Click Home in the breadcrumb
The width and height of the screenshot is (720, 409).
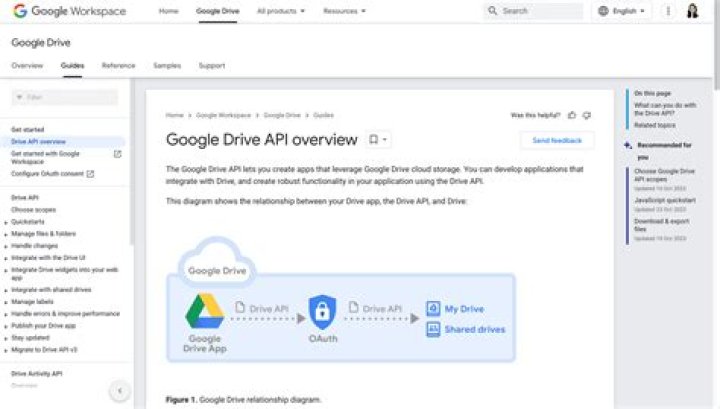coord(174,115)
